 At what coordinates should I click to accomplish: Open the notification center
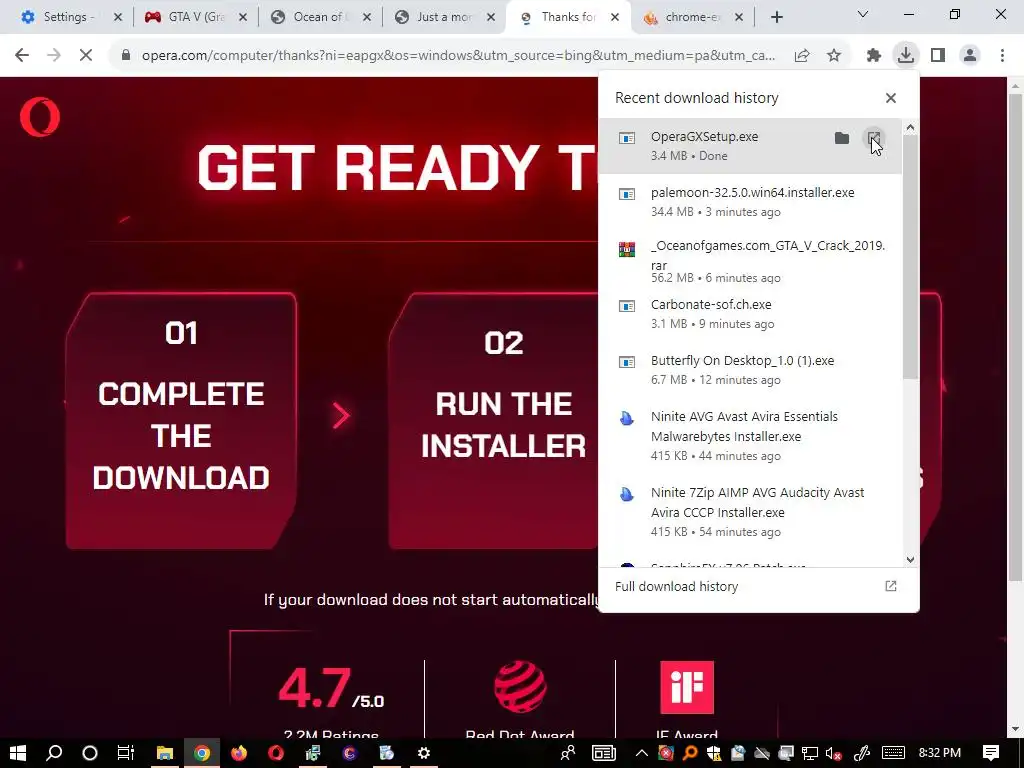(x=991, y=753)
